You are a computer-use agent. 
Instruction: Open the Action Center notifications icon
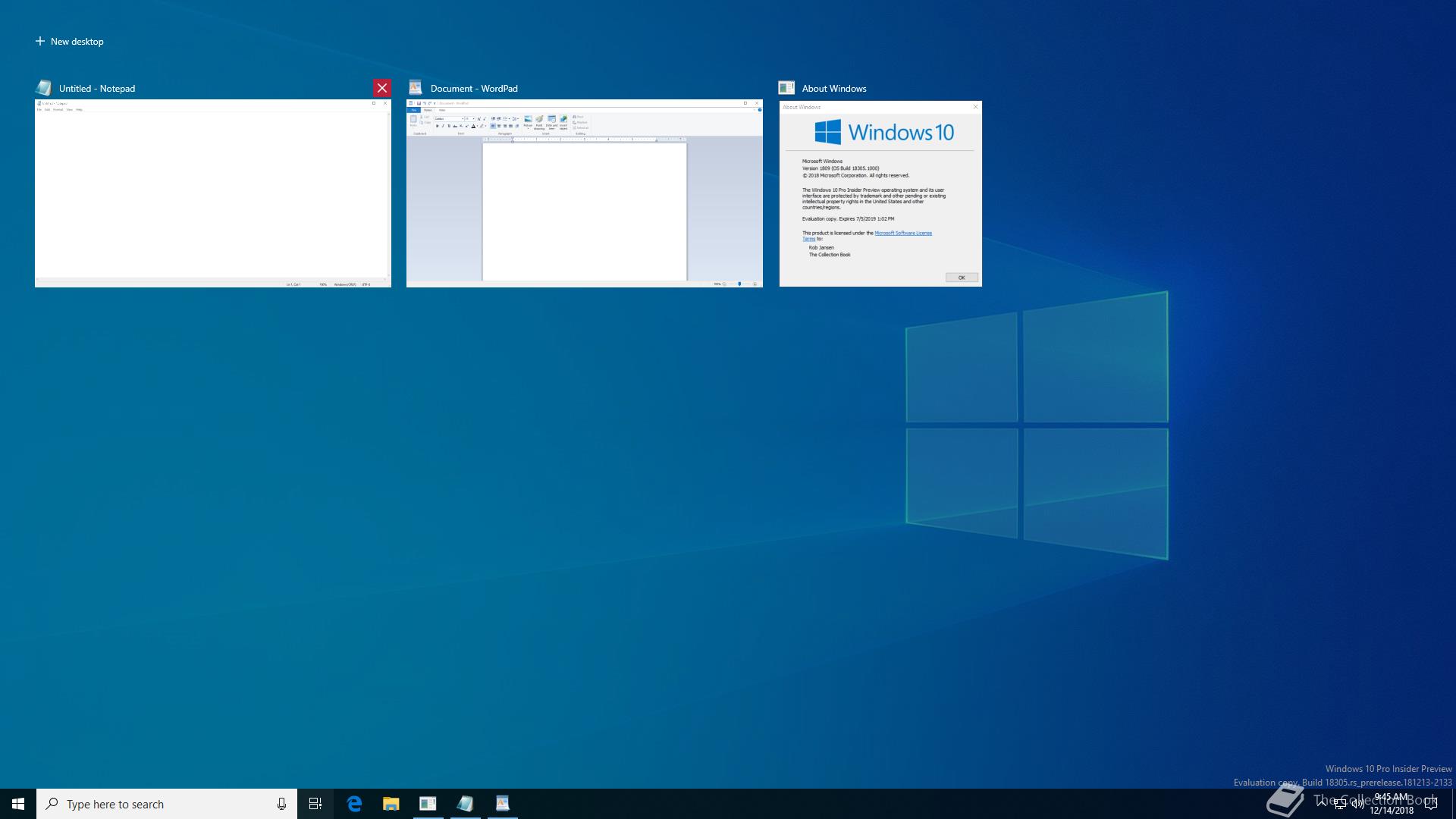[x=1431, y=804]
